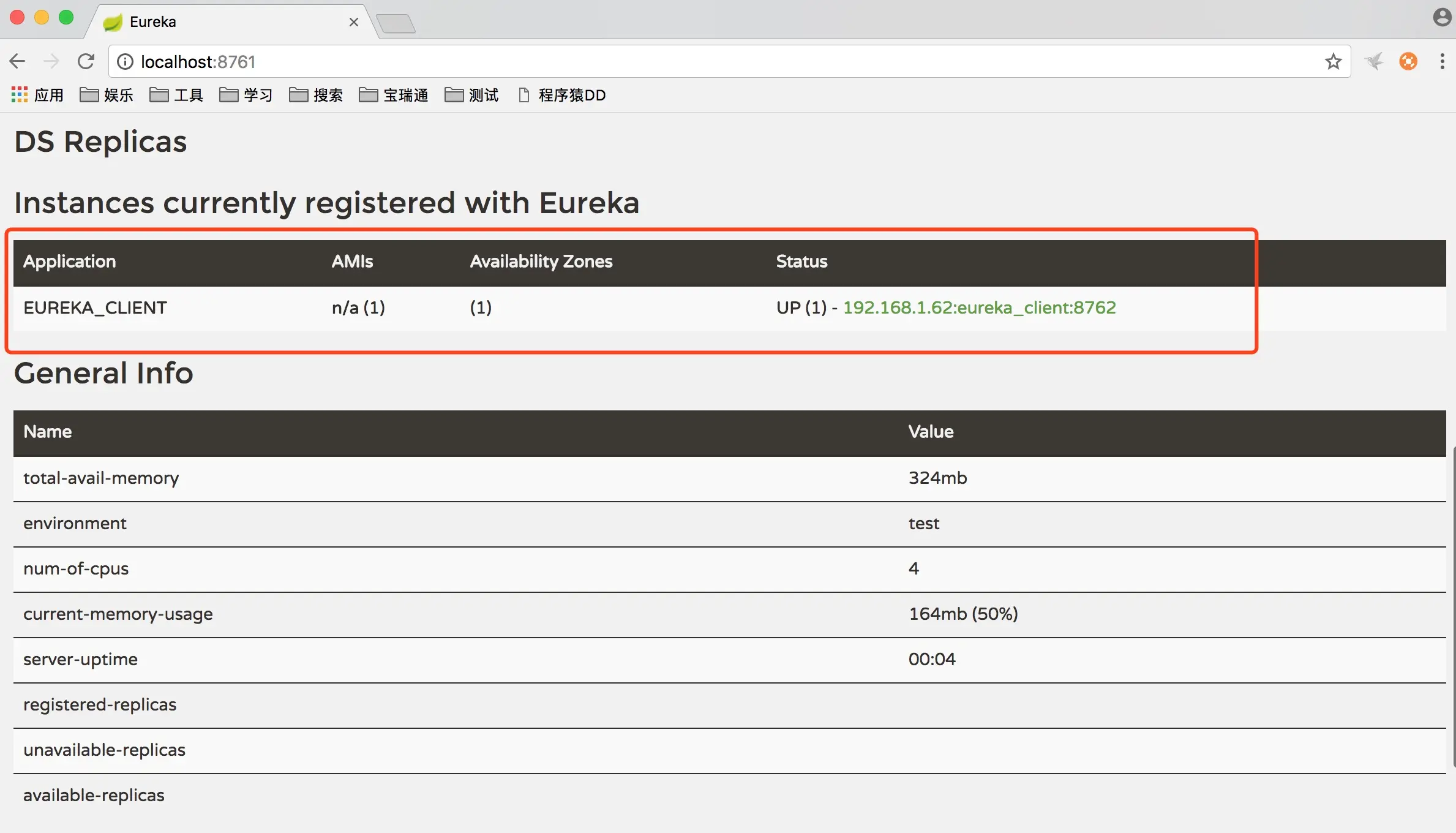Close the Eureka tab
The height and width of the screenshot is (833, 1456).
353,22
